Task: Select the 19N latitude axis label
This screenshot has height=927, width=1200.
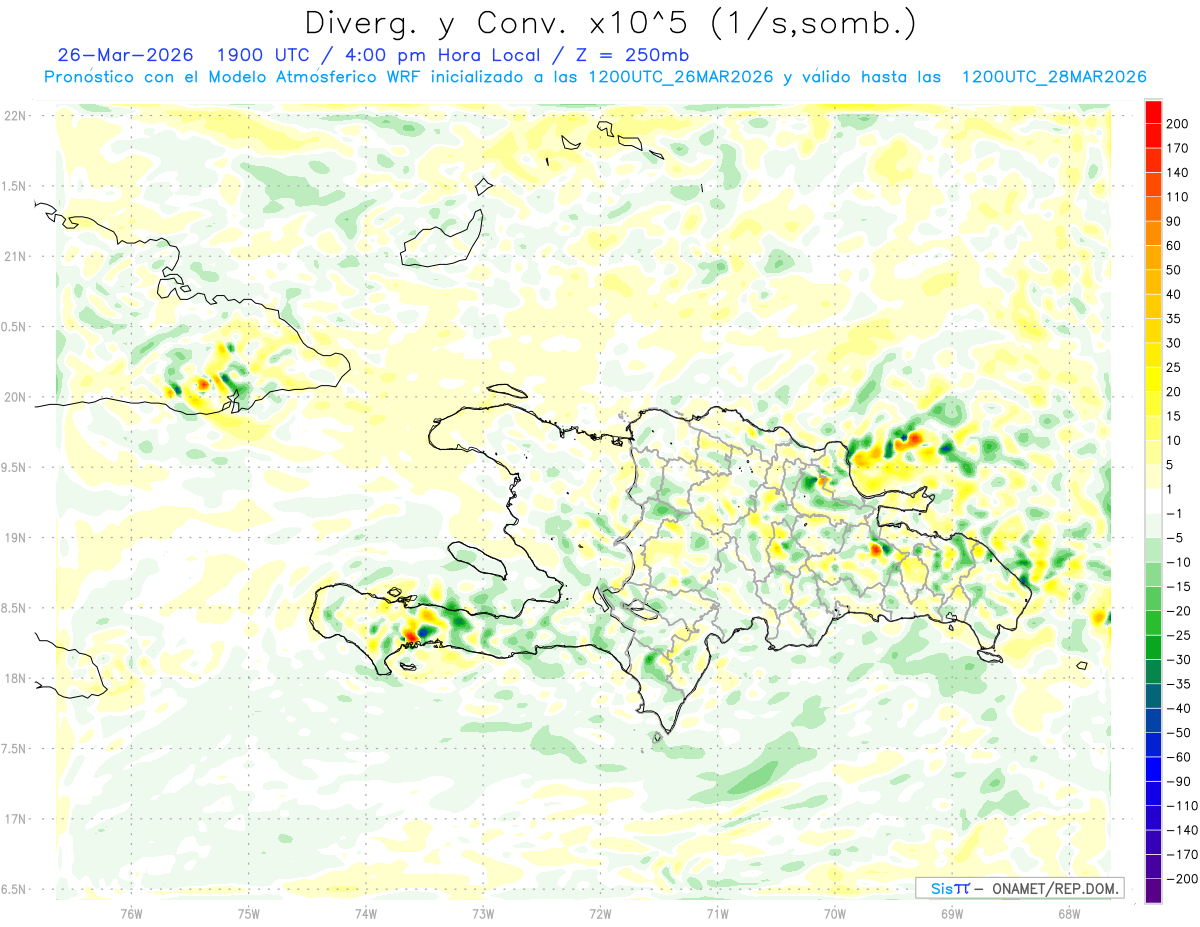Action: (14, 538)
